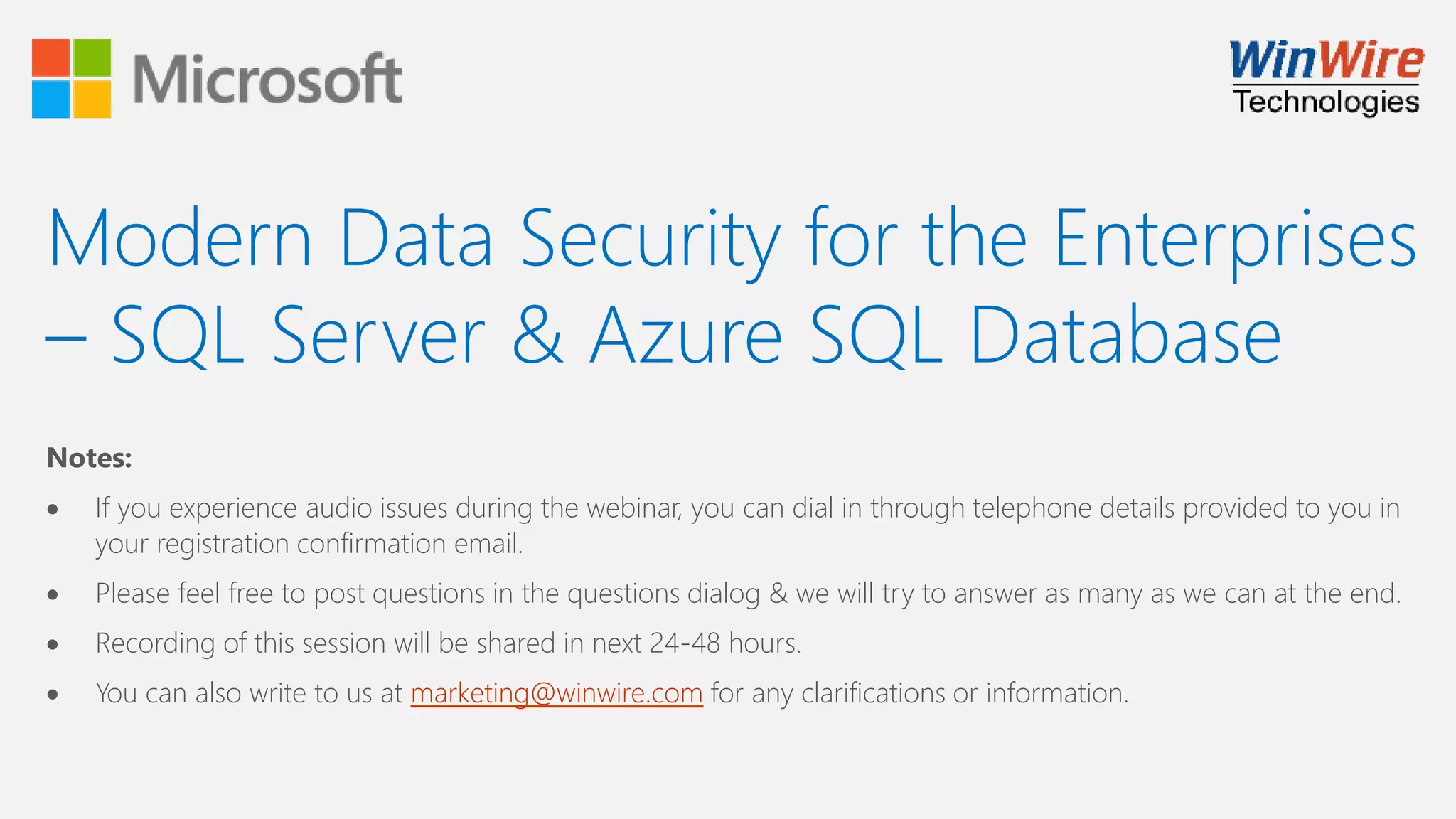
Task: Click the blue square in the Microsoft logo
Action: (x=51, y=99)
